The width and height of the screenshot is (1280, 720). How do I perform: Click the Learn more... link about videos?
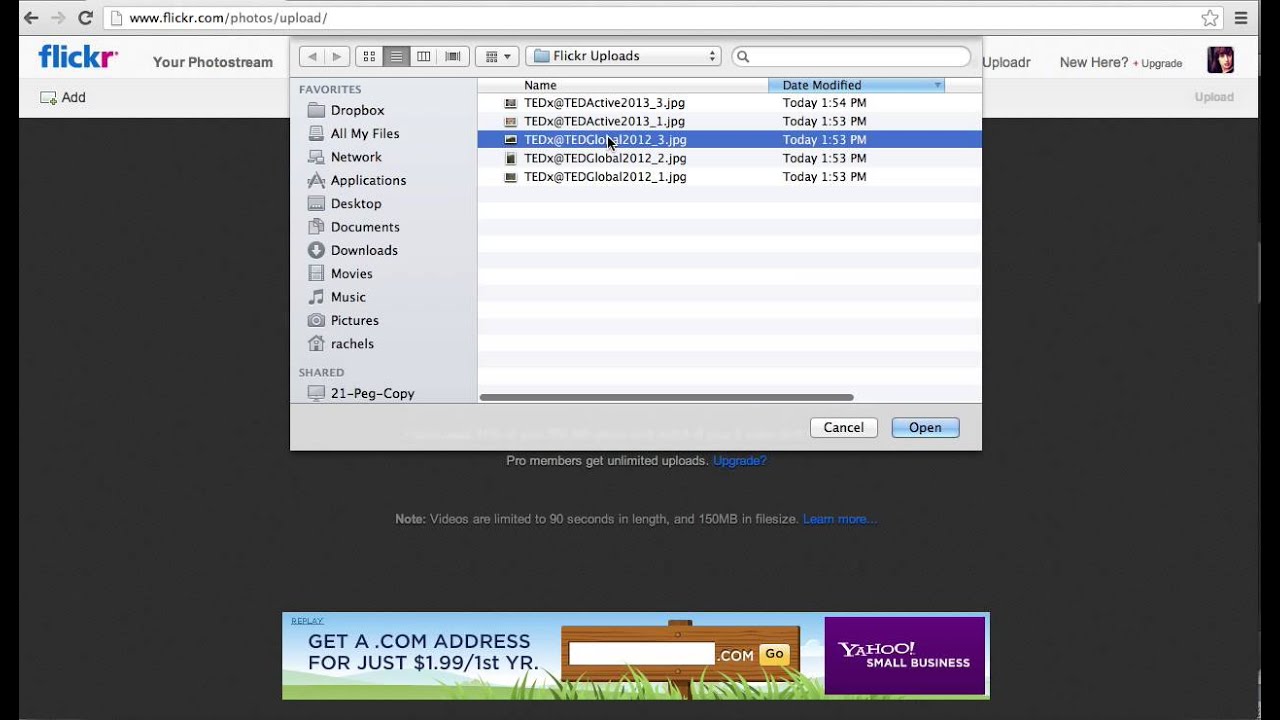tap(840, 519)
